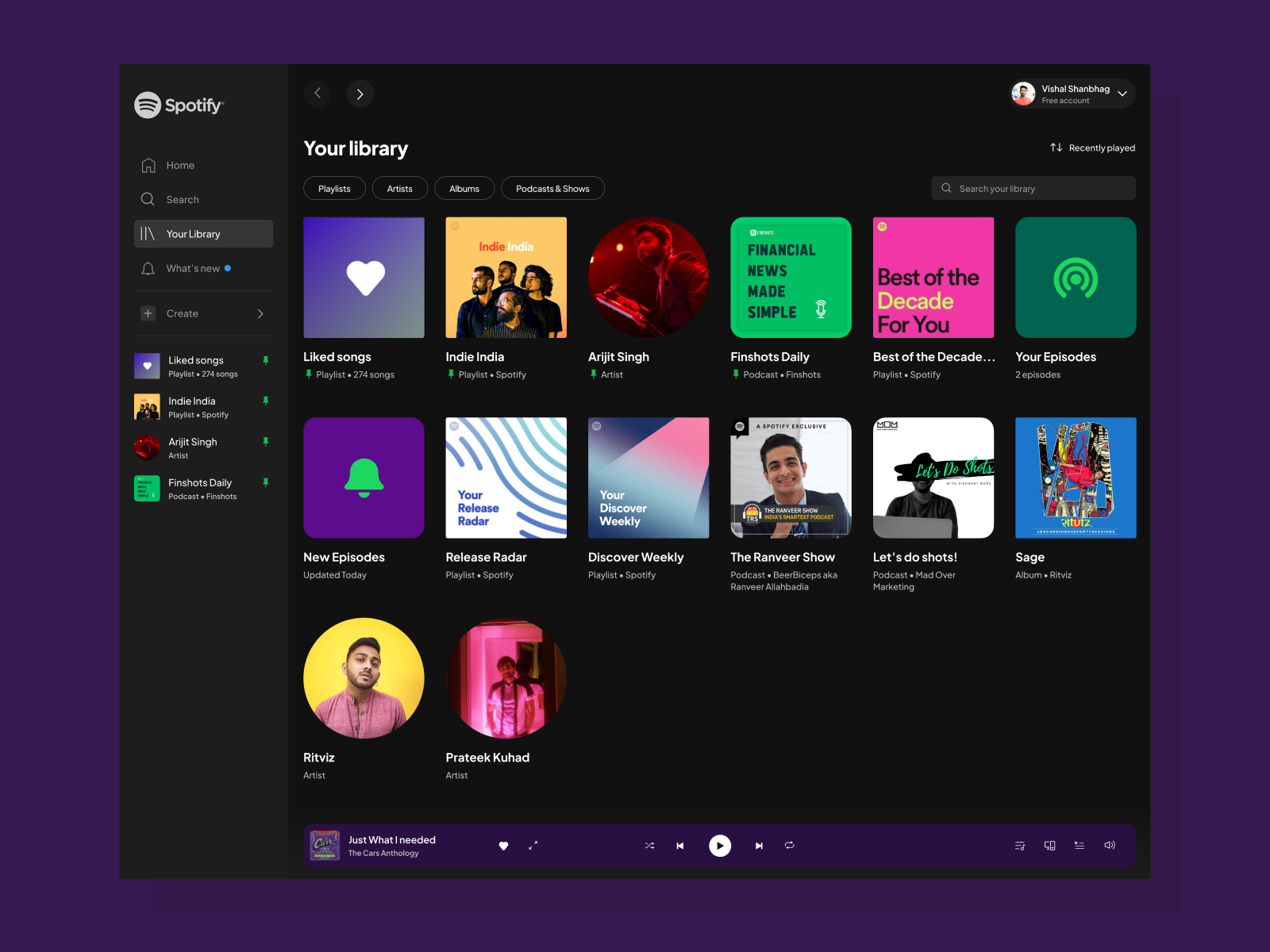
Task: Enable shuffle playback
Action: pos(649,846)
